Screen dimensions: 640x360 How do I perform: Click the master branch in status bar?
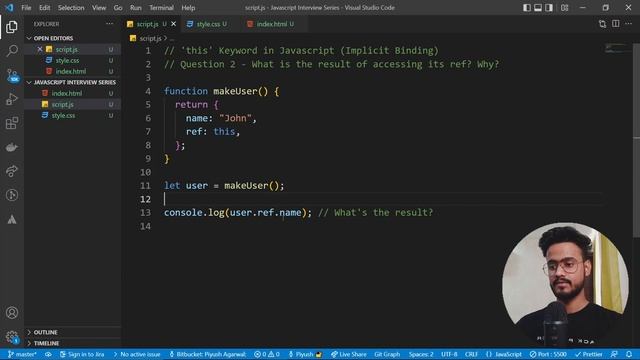pos(22,354)
